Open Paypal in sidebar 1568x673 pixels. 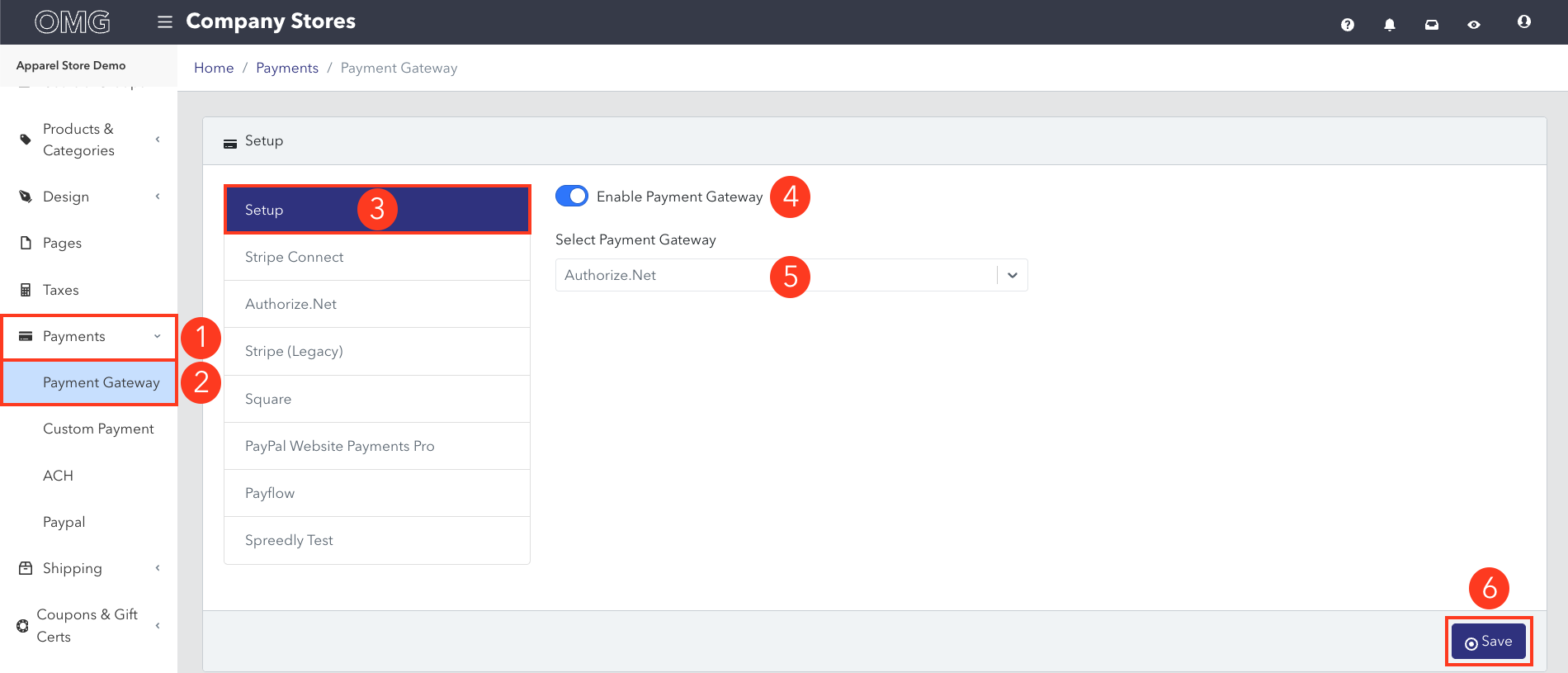pos(64,522)
